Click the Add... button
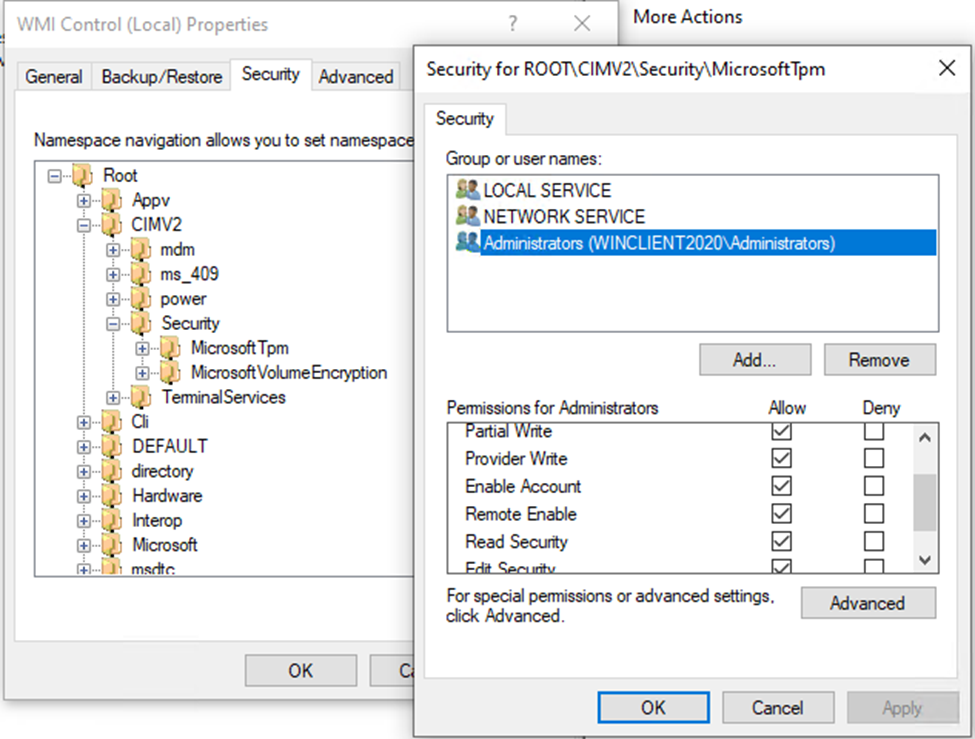 [x=755, y=360]
